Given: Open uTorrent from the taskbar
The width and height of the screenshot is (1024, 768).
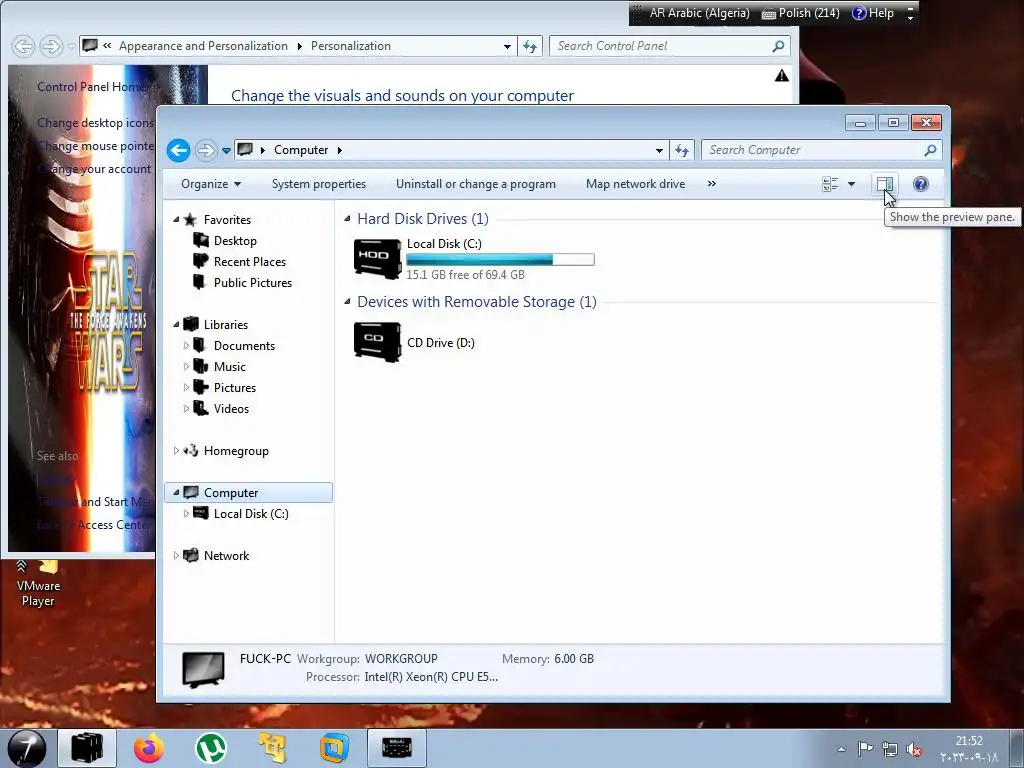Looking at the screenshot, I should (211, 748).
